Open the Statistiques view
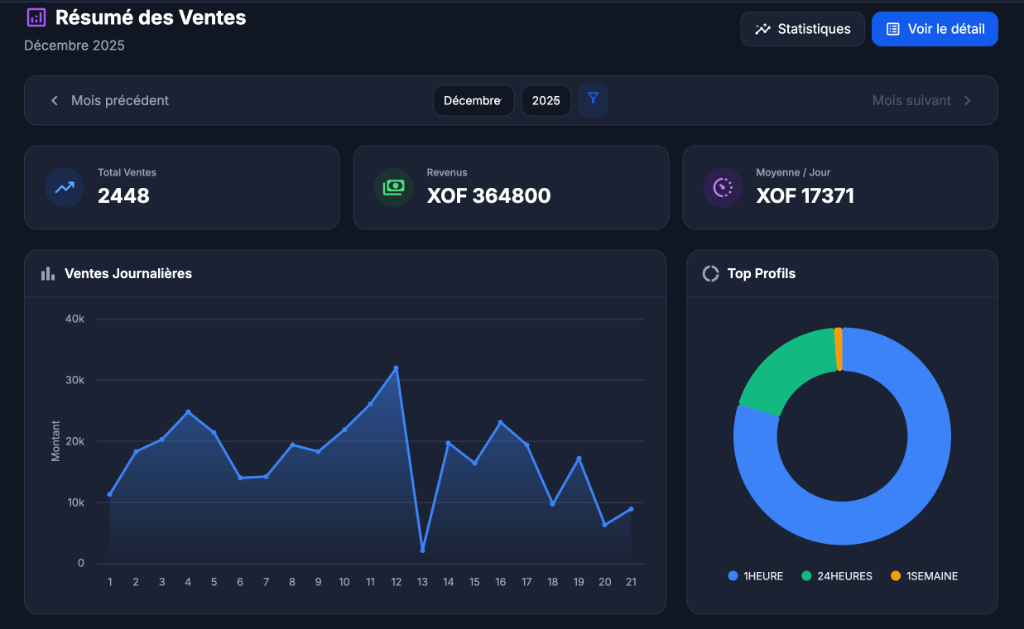1024x629 pixels. (x=802, y=29)
